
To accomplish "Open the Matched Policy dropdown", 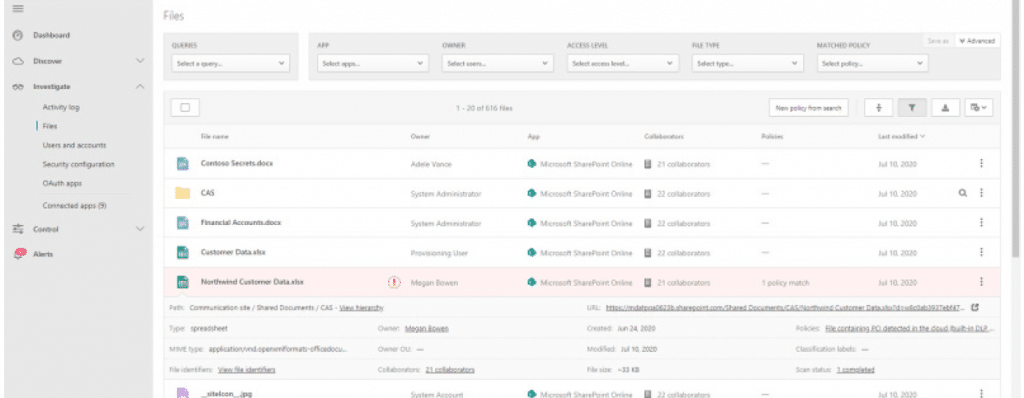I will 872,63.
